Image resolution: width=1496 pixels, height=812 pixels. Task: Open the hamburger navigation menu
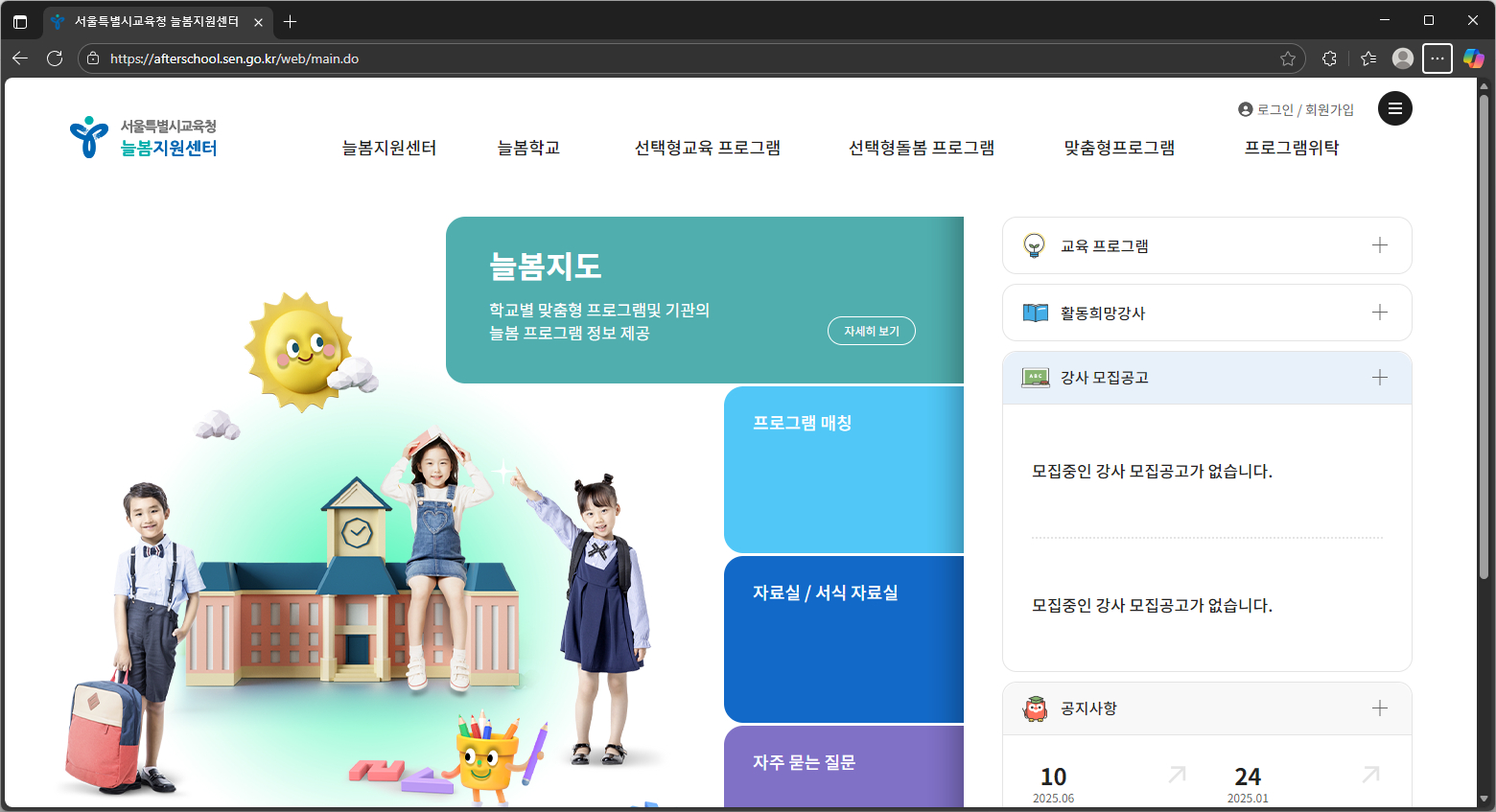click(1395, 108)
